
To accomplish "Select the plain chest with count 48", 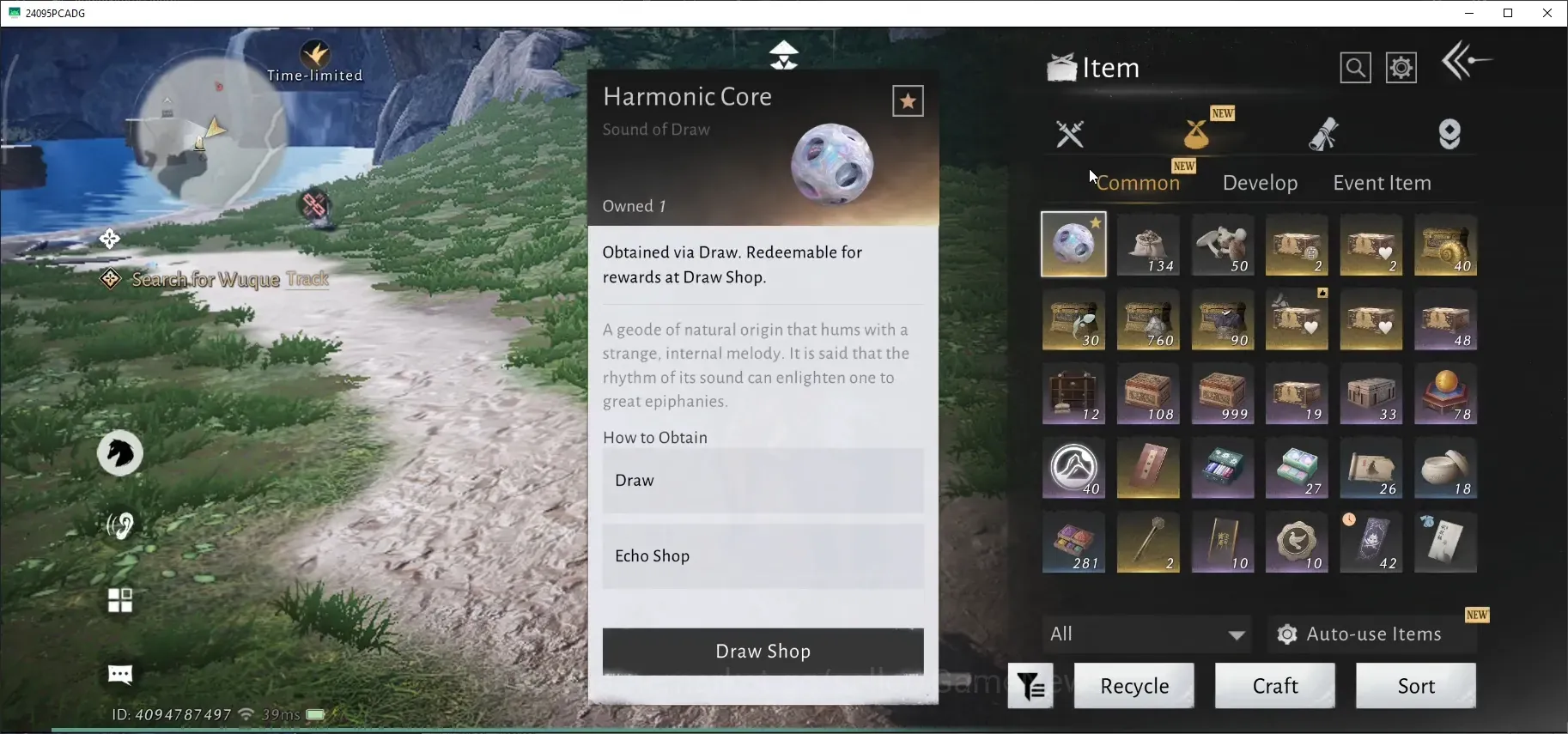I will click(x=1446, y=319).
